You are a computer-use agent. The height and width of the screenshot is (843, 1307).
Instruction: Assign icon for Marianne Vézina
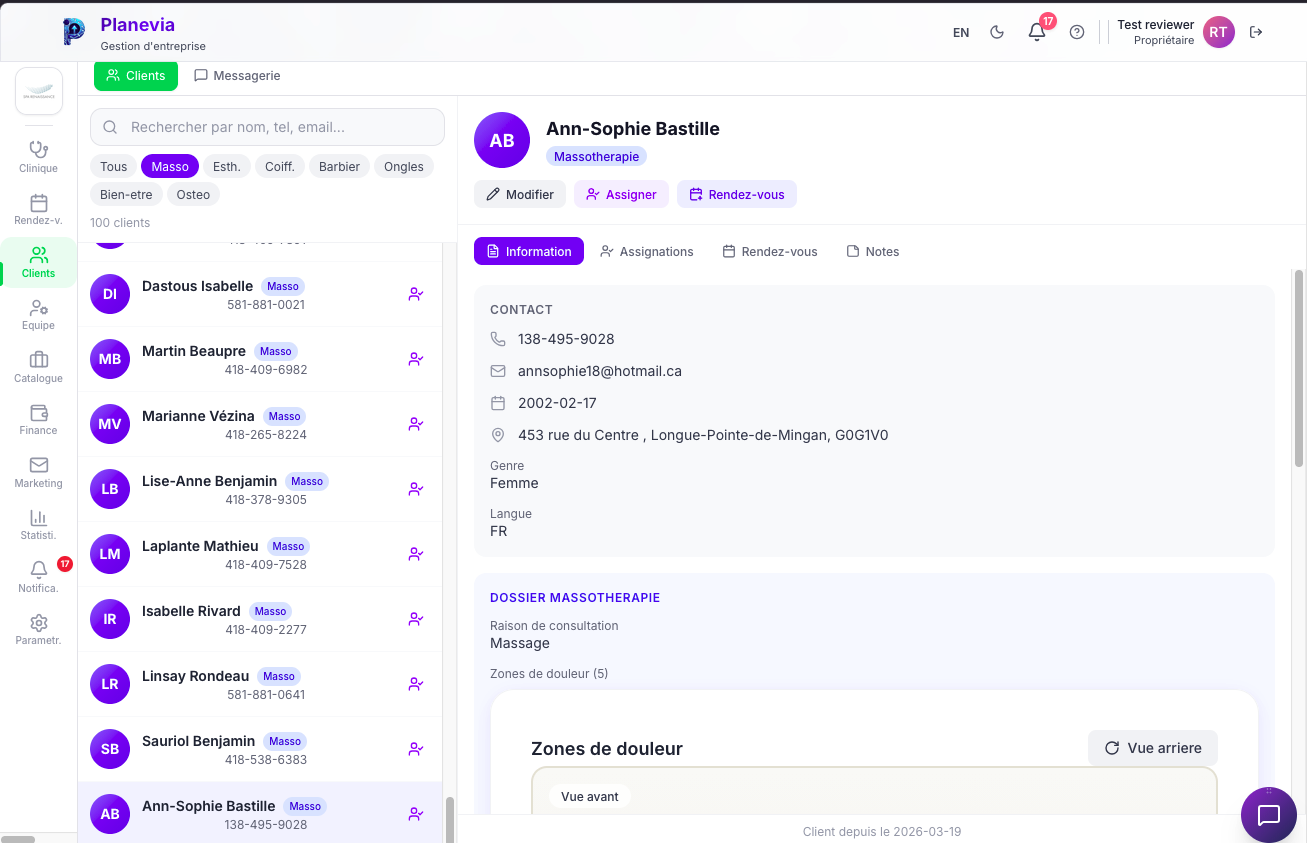pos(416,424)
